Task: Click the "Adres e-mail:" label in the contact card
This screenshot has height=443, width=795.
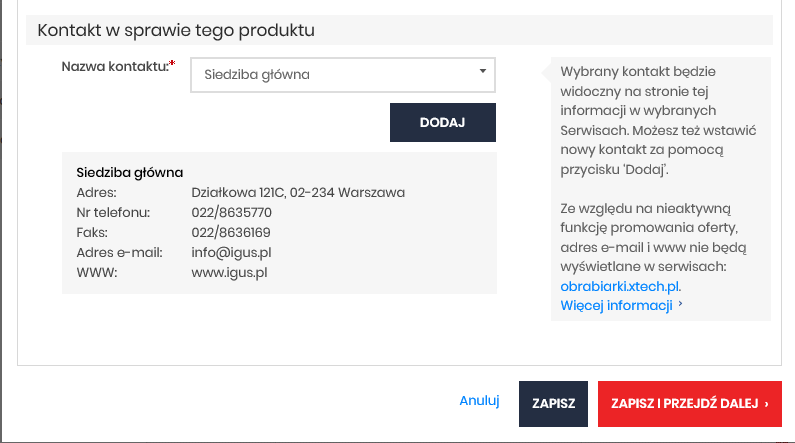Action: coord(113,252)
